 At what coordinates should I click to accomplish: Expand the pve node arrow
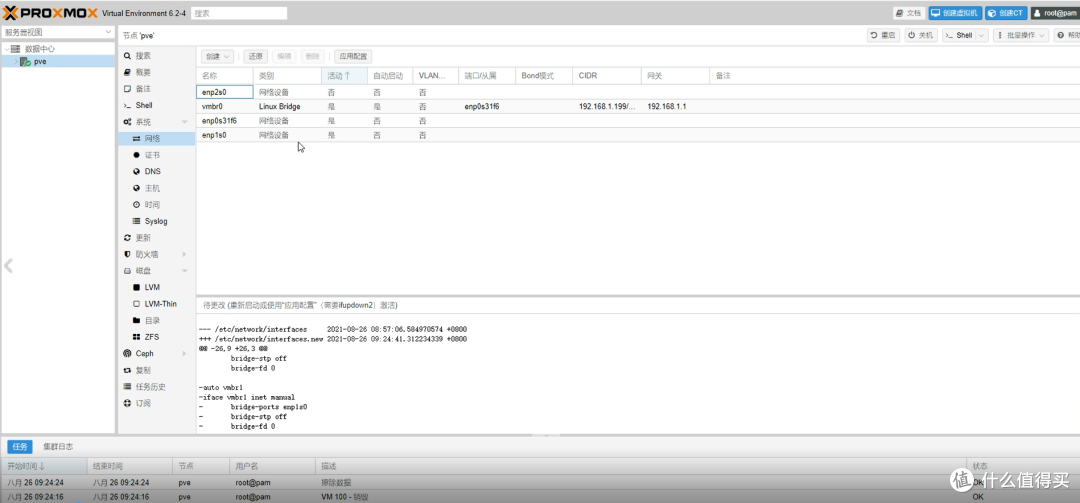pyautogui.click(x=16, y=61)
